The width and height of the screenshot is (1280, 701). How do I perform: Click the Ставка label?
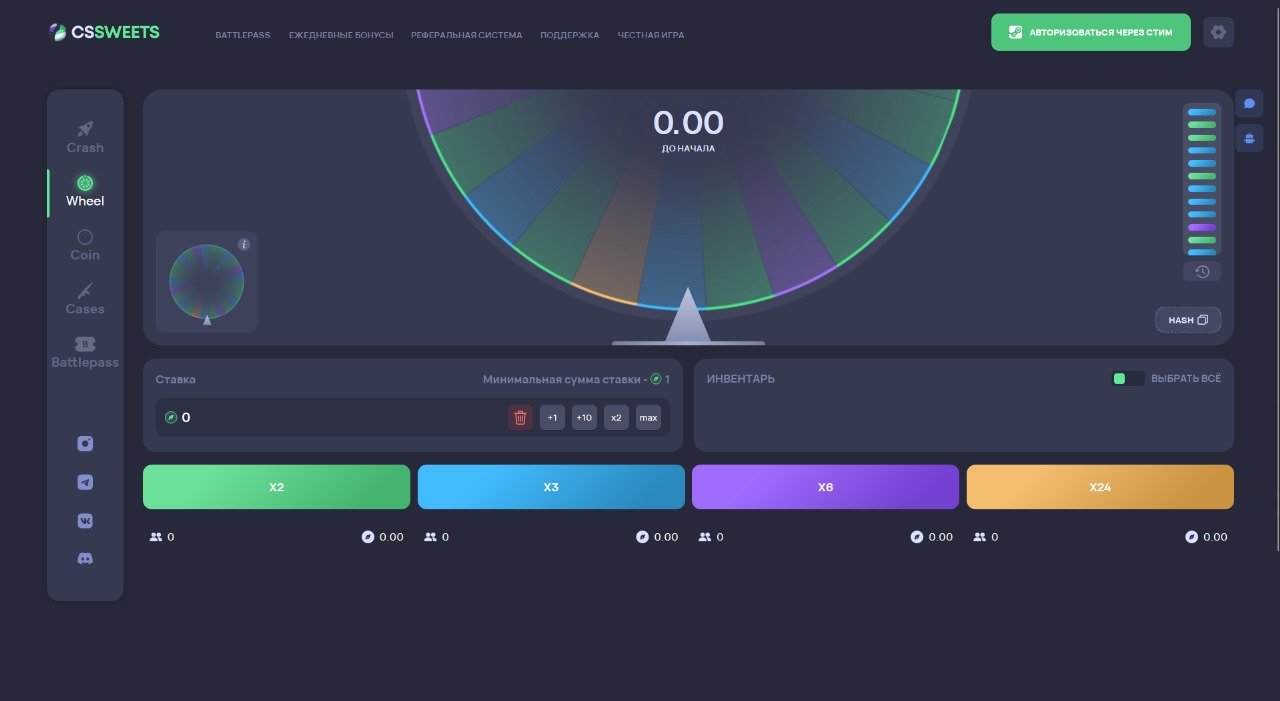pyautogui.click(x=176, y=379)
